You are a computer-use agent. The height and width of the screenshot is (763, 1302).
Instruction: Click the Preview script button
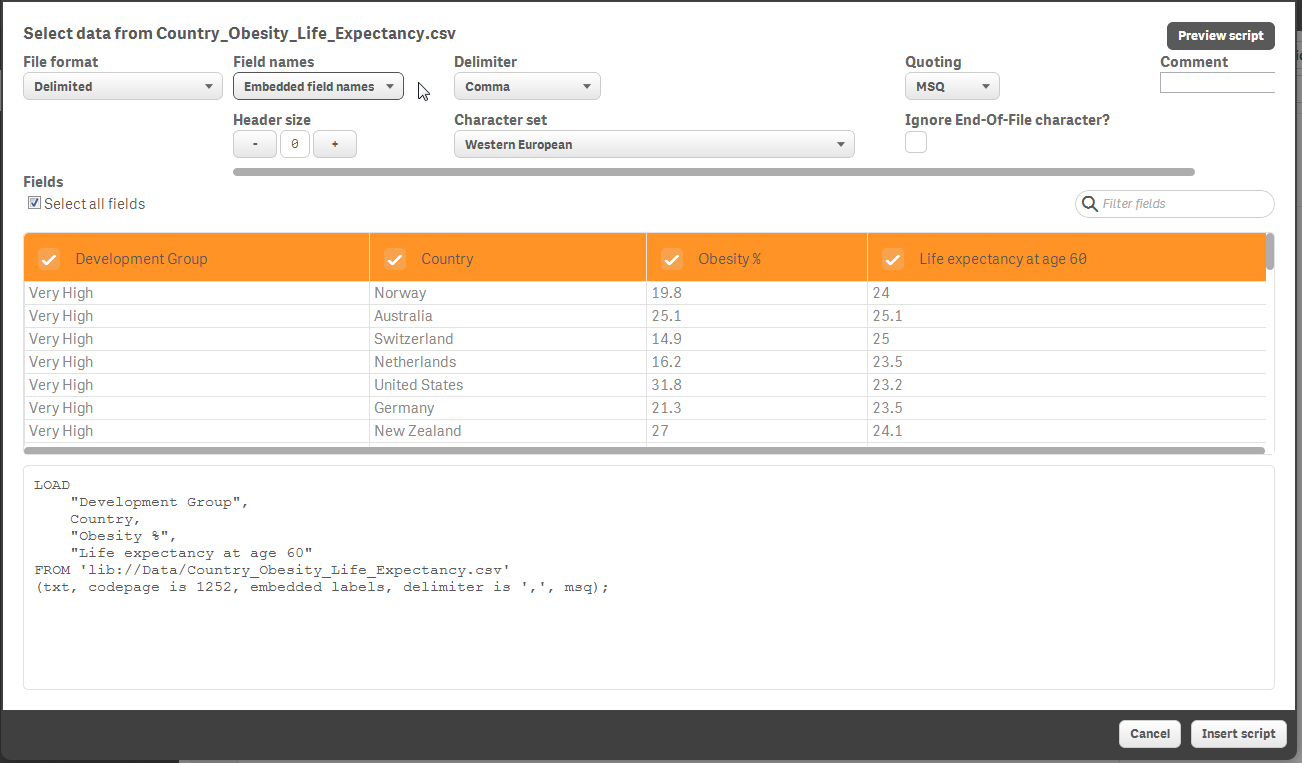click(1220, 35)
